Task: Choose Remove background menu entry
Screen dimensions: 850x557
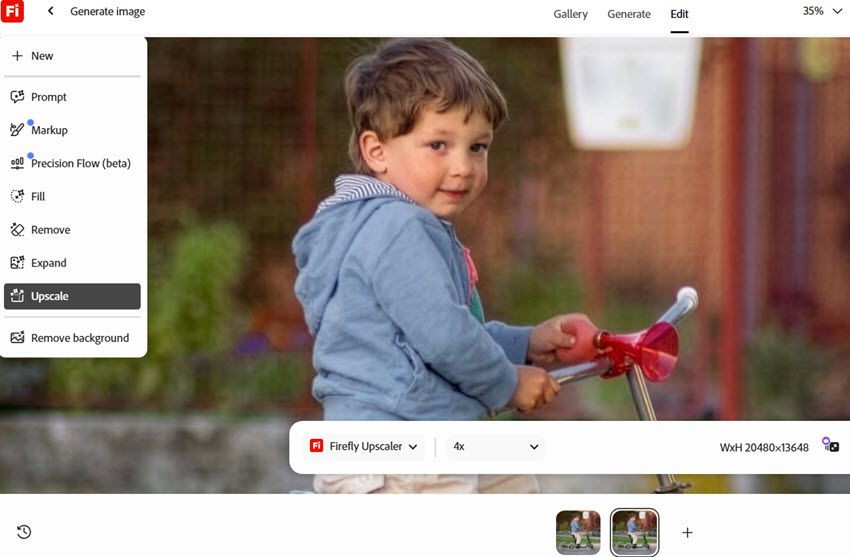Action: 72,338
